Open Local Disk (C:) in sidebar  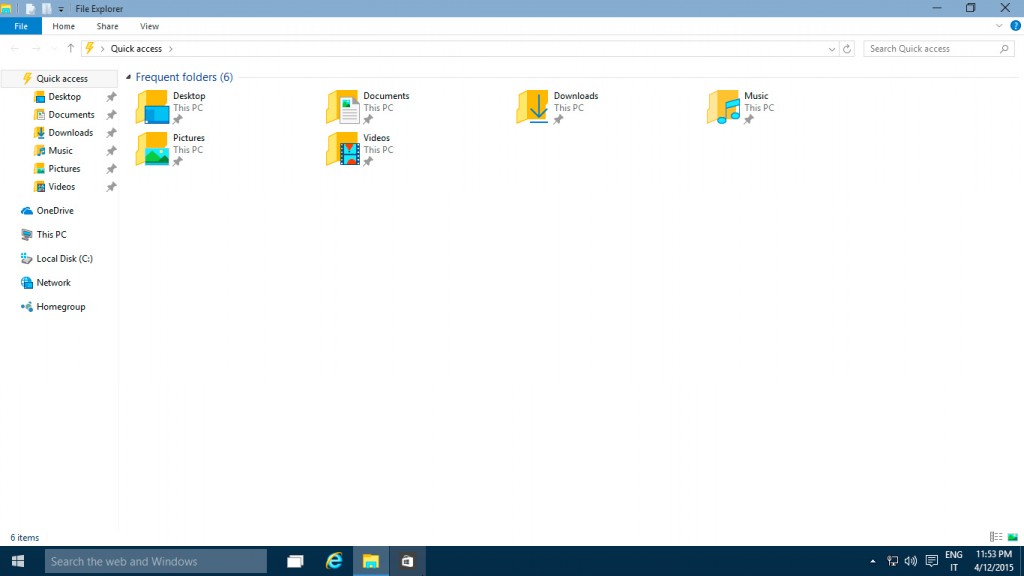(64, 259)
